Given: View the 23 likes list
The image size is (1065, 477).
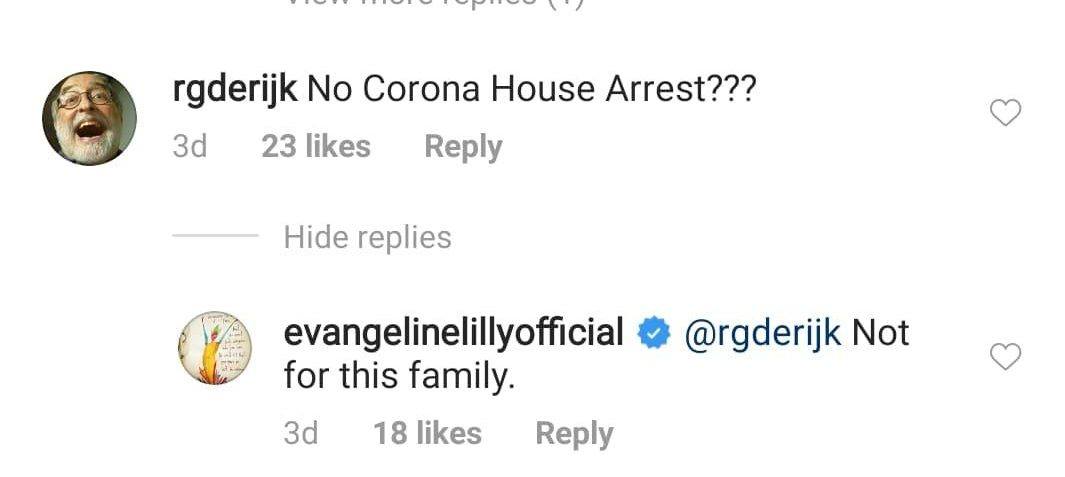Looking at the screenshot, I should tap(315, 147).
